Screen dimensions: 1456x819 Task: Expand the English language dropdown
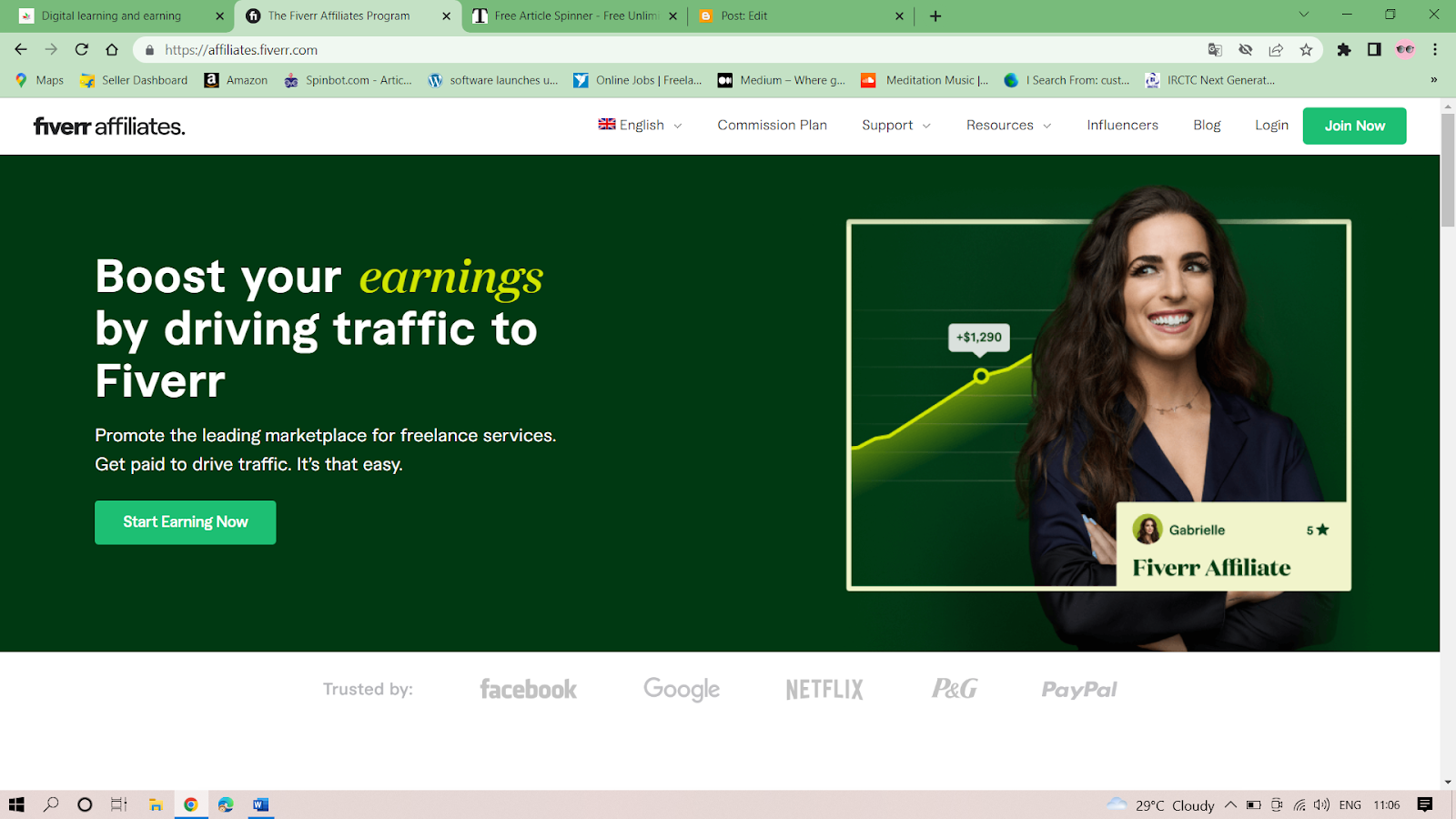[x=640, y=125]
